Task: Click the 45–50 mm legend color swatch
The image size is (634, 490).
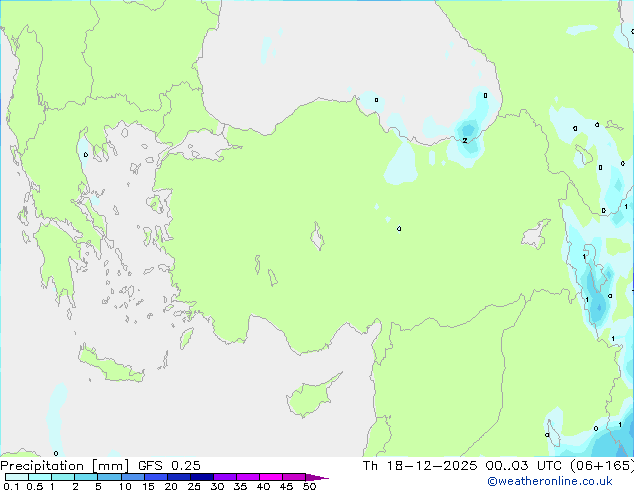Action: pyautogui.click(x=294, y=477)
